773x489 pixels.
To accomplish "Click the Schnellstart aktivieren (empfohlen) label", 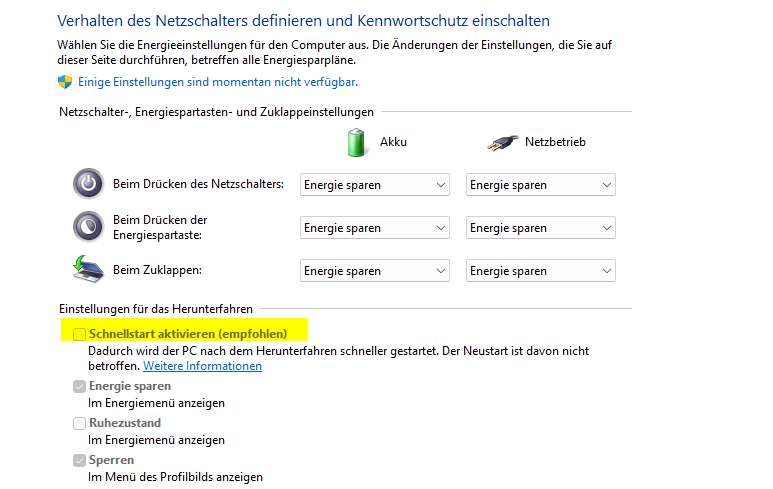I will click(x=188, y=334).
